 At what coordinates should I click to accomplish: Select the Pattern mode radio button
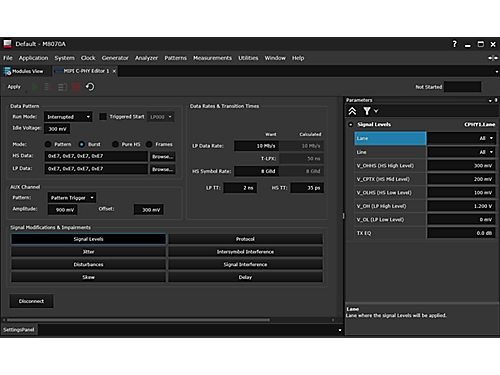(x=48, y=144)
